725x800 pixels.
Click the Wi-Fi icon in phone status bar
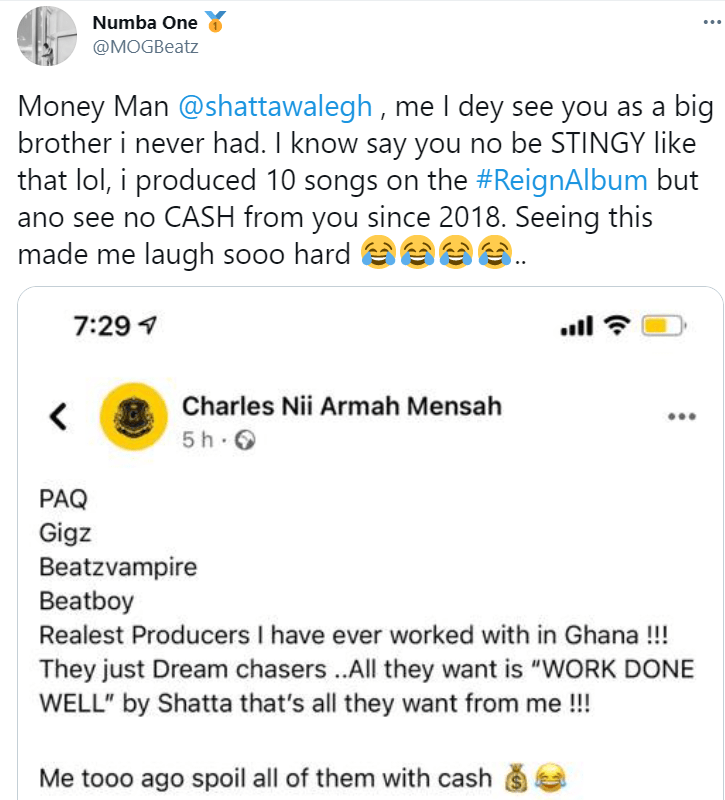pyautogui.click(x=617, y=325)
